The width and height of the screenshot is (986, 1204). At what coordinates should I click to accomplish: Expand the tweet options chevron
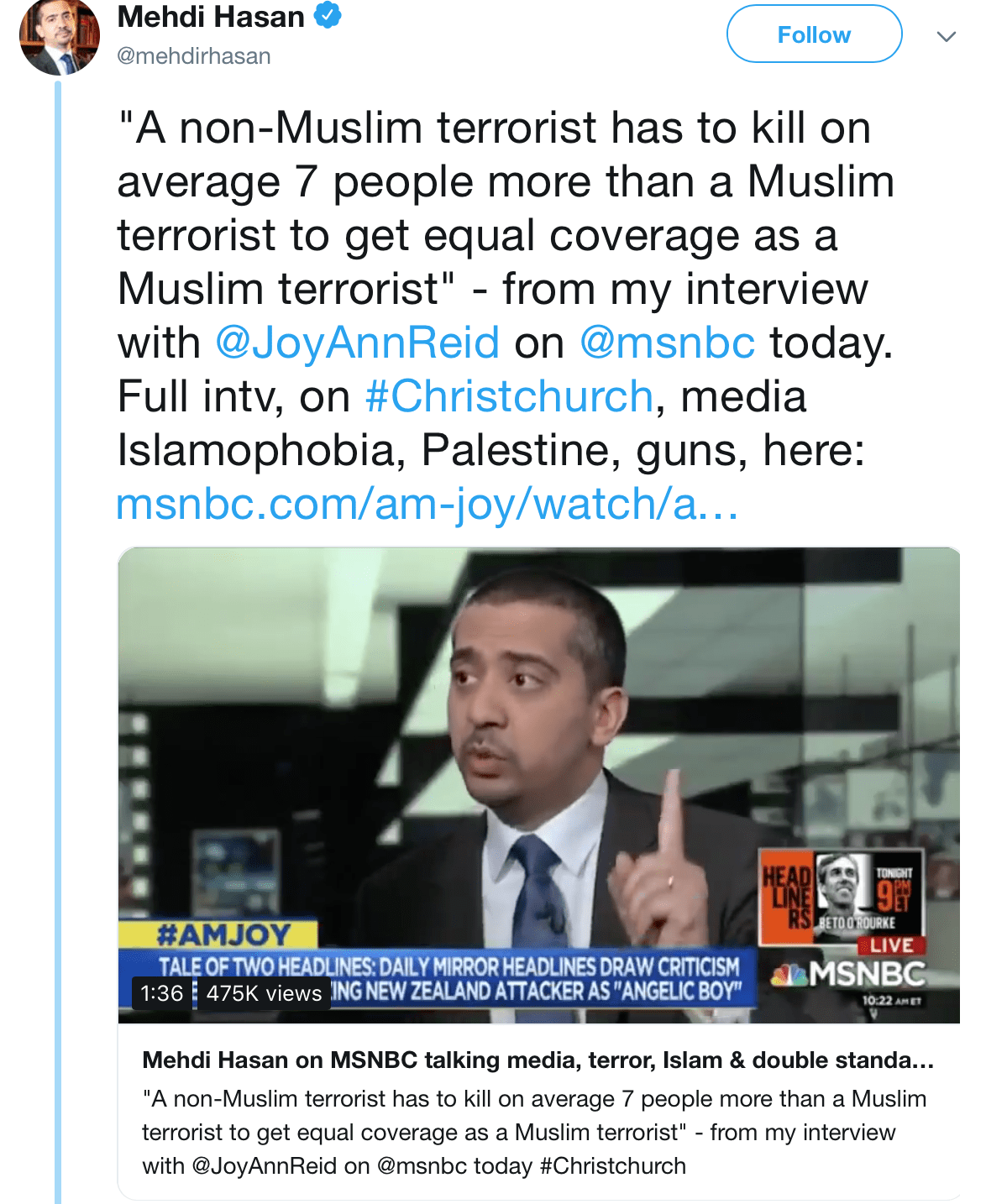click(946, 36)
